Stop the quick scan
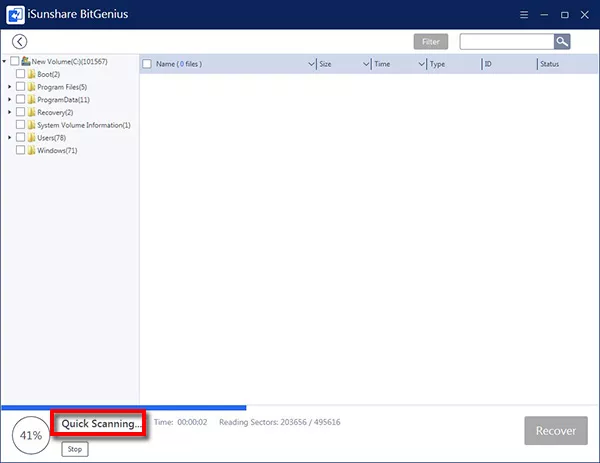Viewport: 600px width, 463px height. [x=75, y=449]
